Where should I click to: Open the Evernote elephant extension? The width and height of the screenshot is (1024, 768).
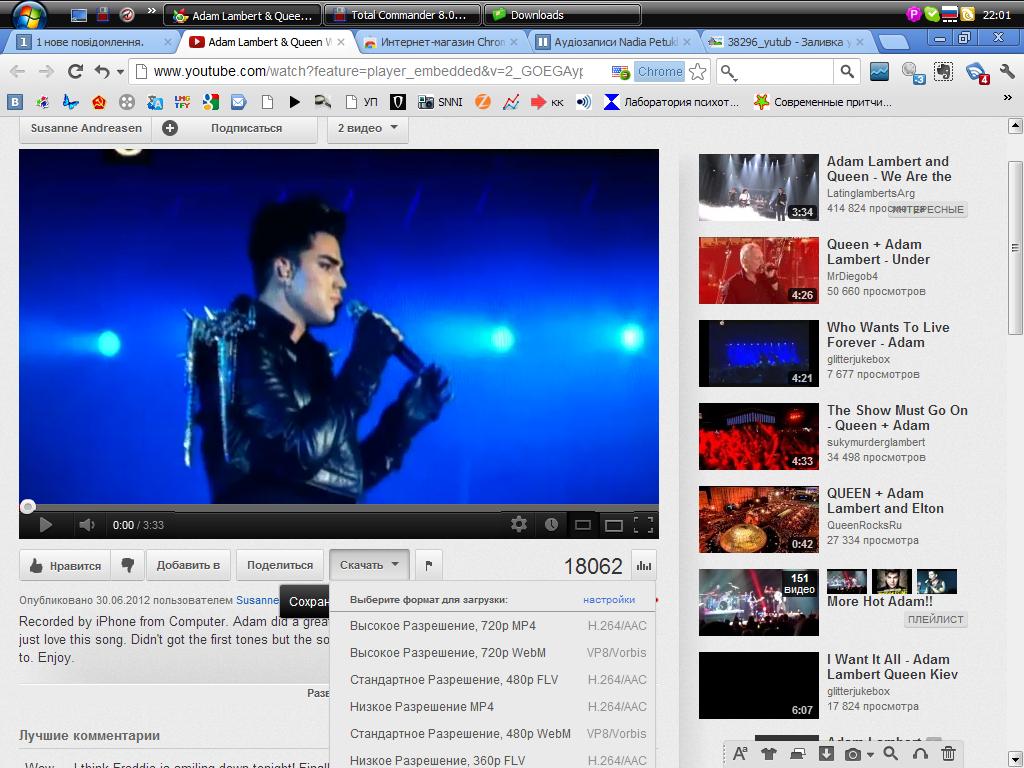943,71
